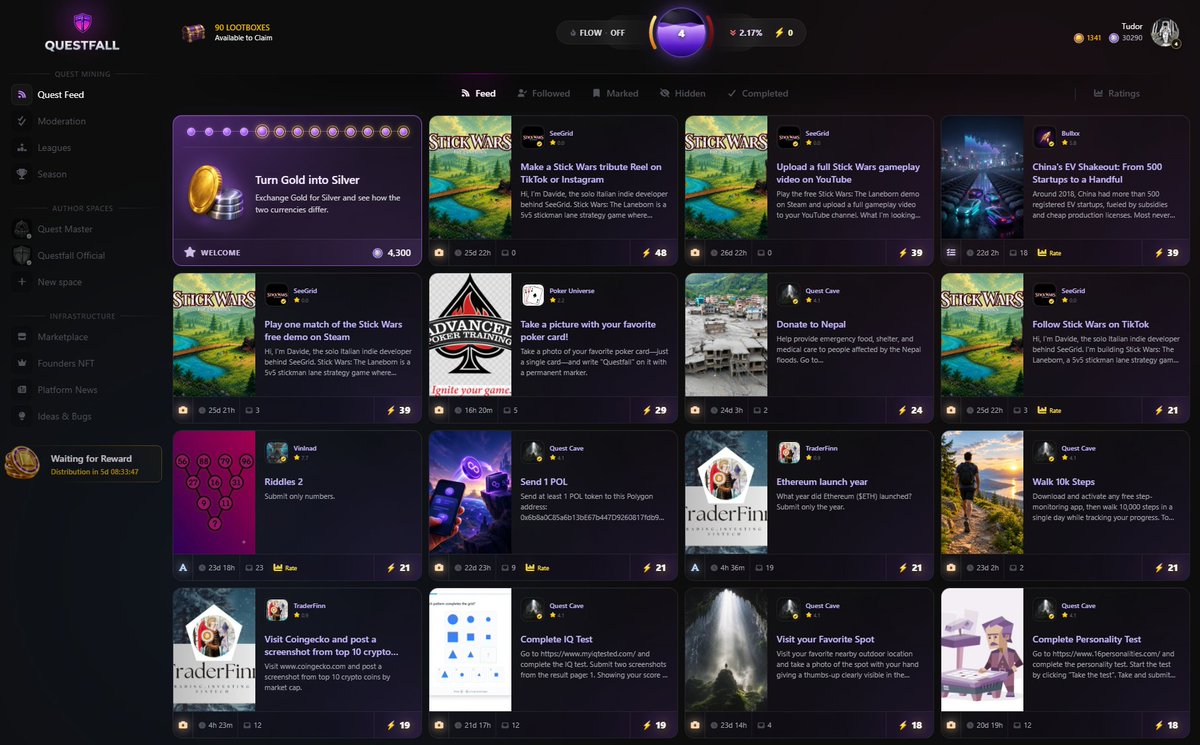Open Tudor's profile avatar
1200x745 pixels.
pyautogui.click(x=1166, y=32)
